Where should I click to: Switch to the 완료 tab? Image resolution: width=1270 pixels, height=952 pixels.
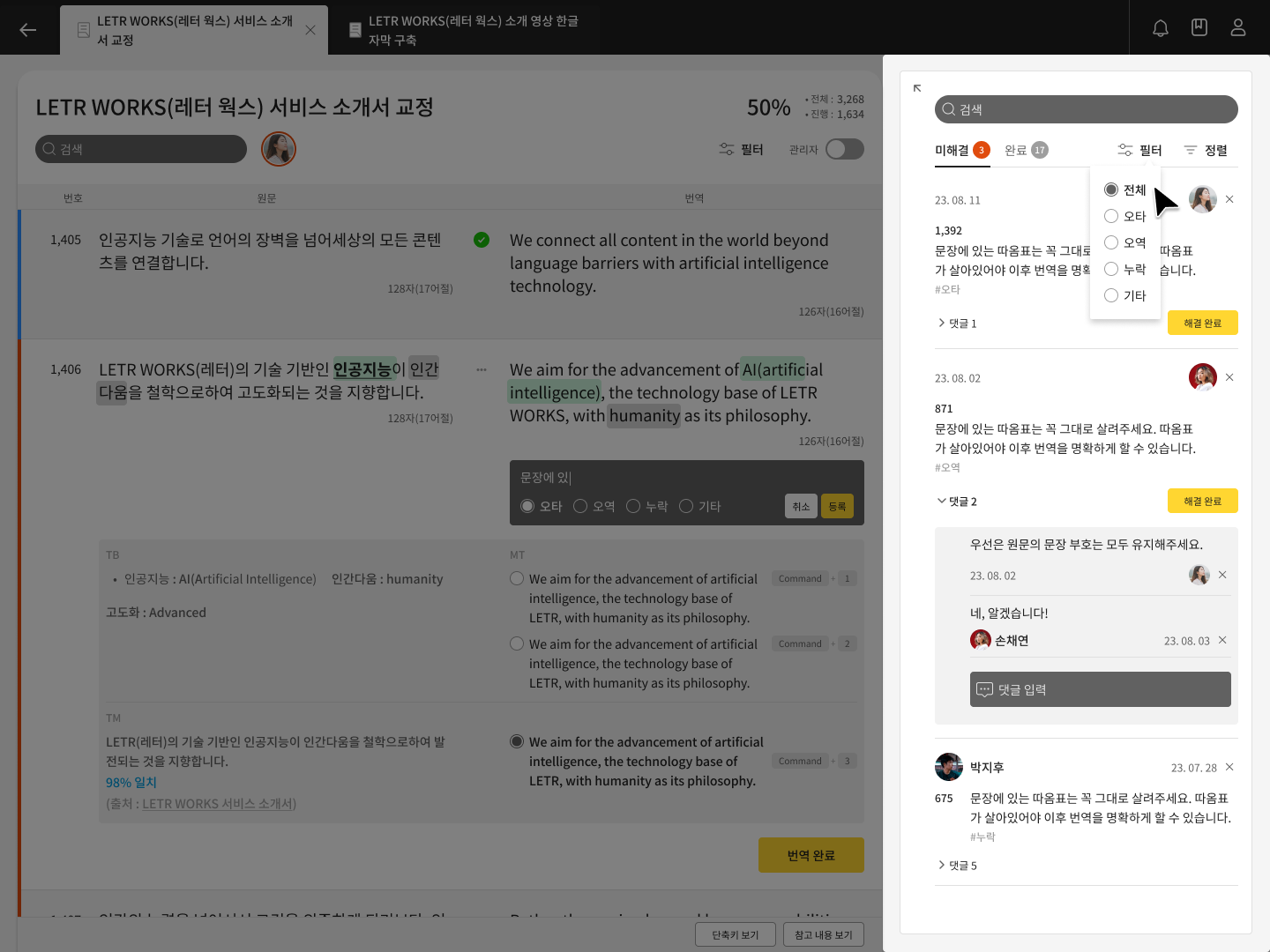[1026, 151]
